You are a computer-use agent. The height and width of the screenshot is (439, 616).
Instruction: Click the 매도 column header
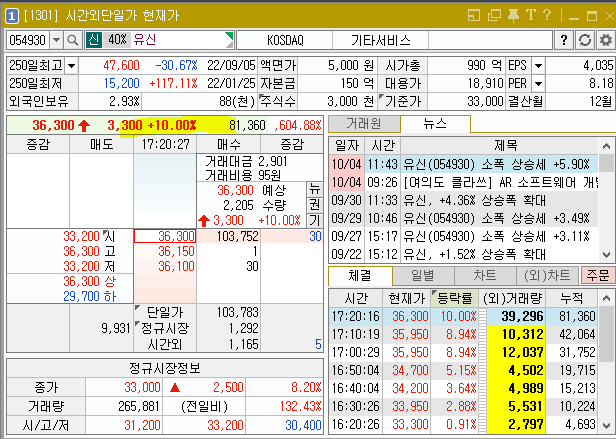[x=101, y=145]
